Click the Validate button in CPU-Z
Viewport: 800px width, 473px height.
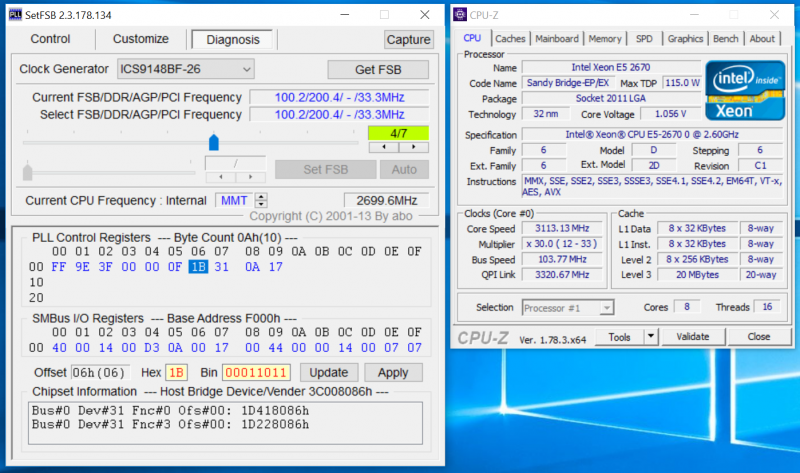click(693, 337)
